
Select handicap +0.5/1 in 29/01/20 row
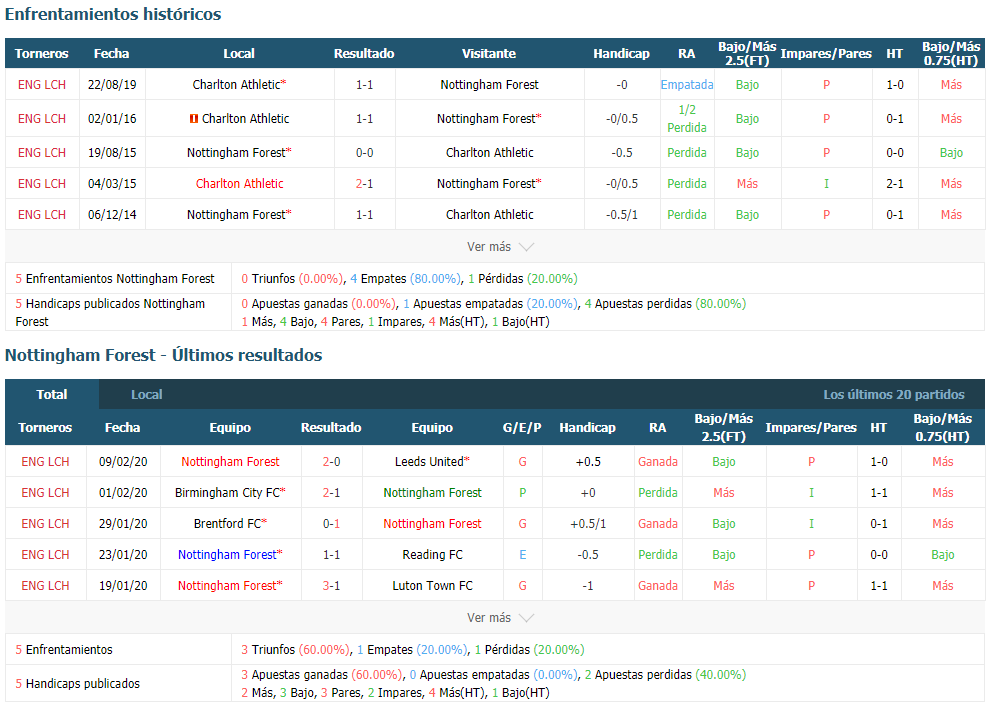tap(588, 524)
